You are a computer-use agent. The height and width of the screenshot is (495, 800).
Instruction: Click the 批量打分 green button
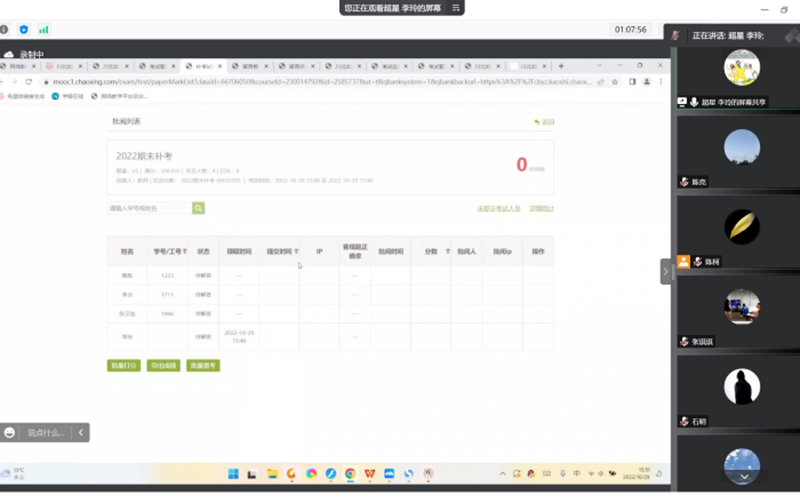pyautogui.click(x=124, y=365)
